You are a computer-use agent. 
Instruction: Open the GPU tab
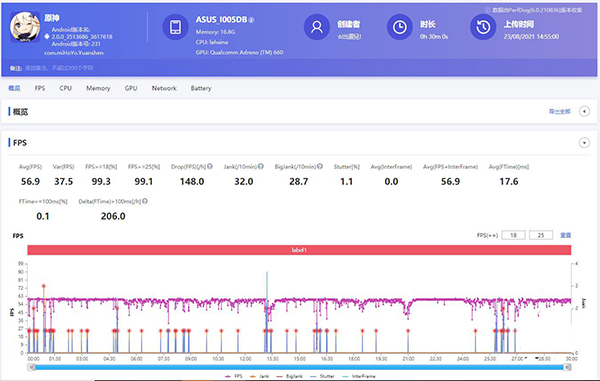[131, 88]
